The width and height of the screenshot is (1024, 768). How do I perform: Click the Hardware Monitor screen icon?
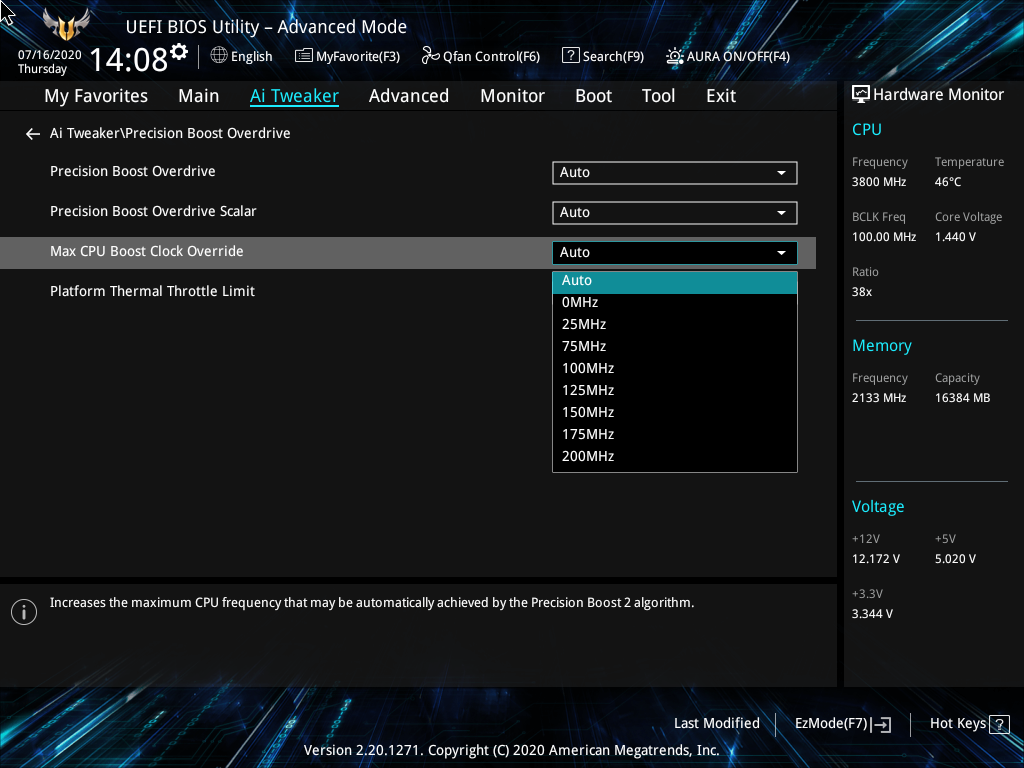(861, 95)
